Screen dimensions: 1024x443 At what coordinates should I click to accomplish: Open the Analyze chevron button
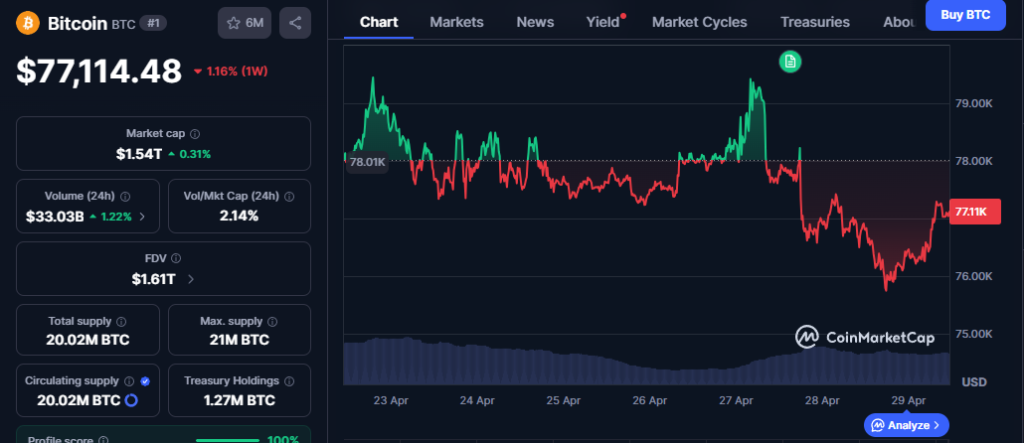coord(907,425)
